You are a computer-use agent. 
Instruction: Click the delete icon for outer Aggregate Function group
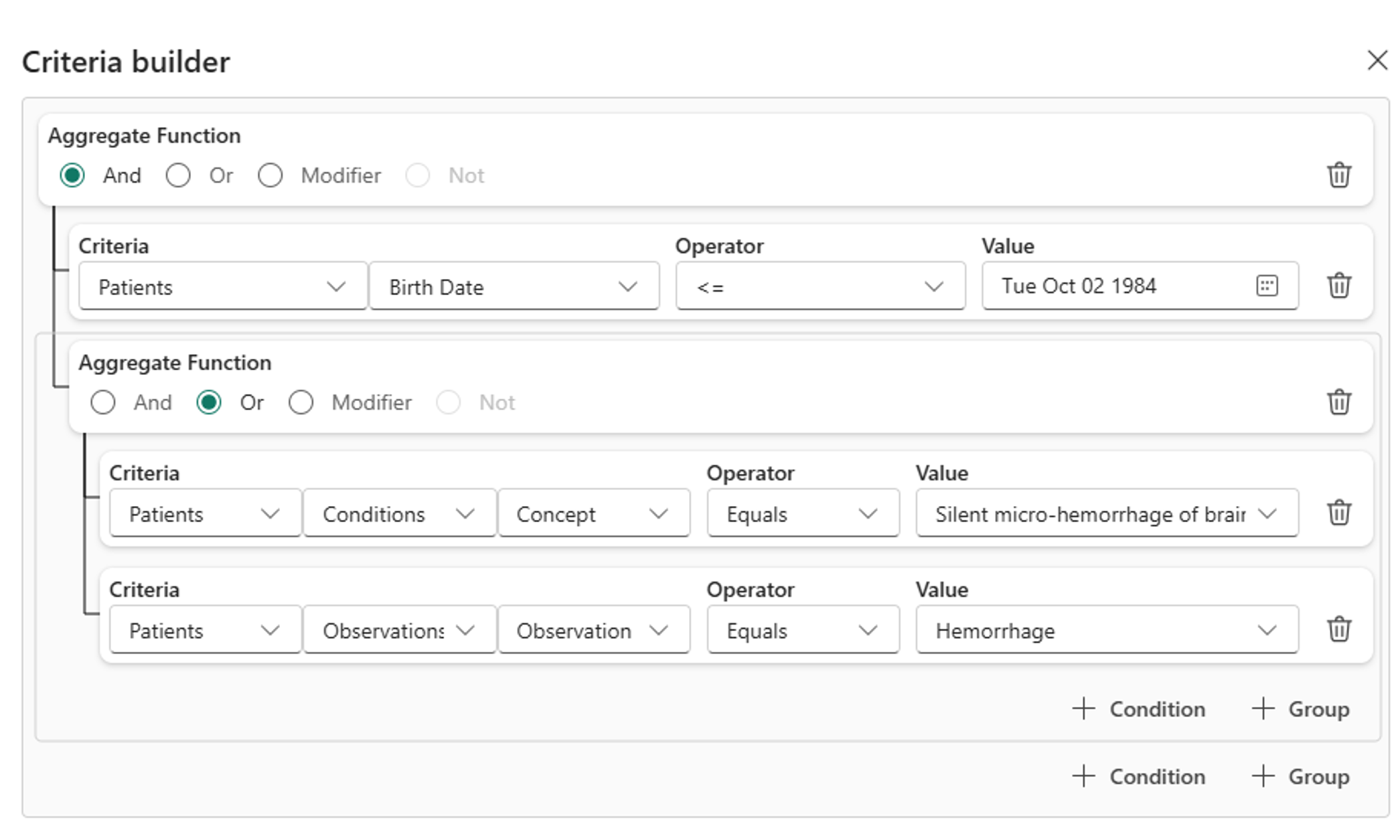click(1340, 175)
